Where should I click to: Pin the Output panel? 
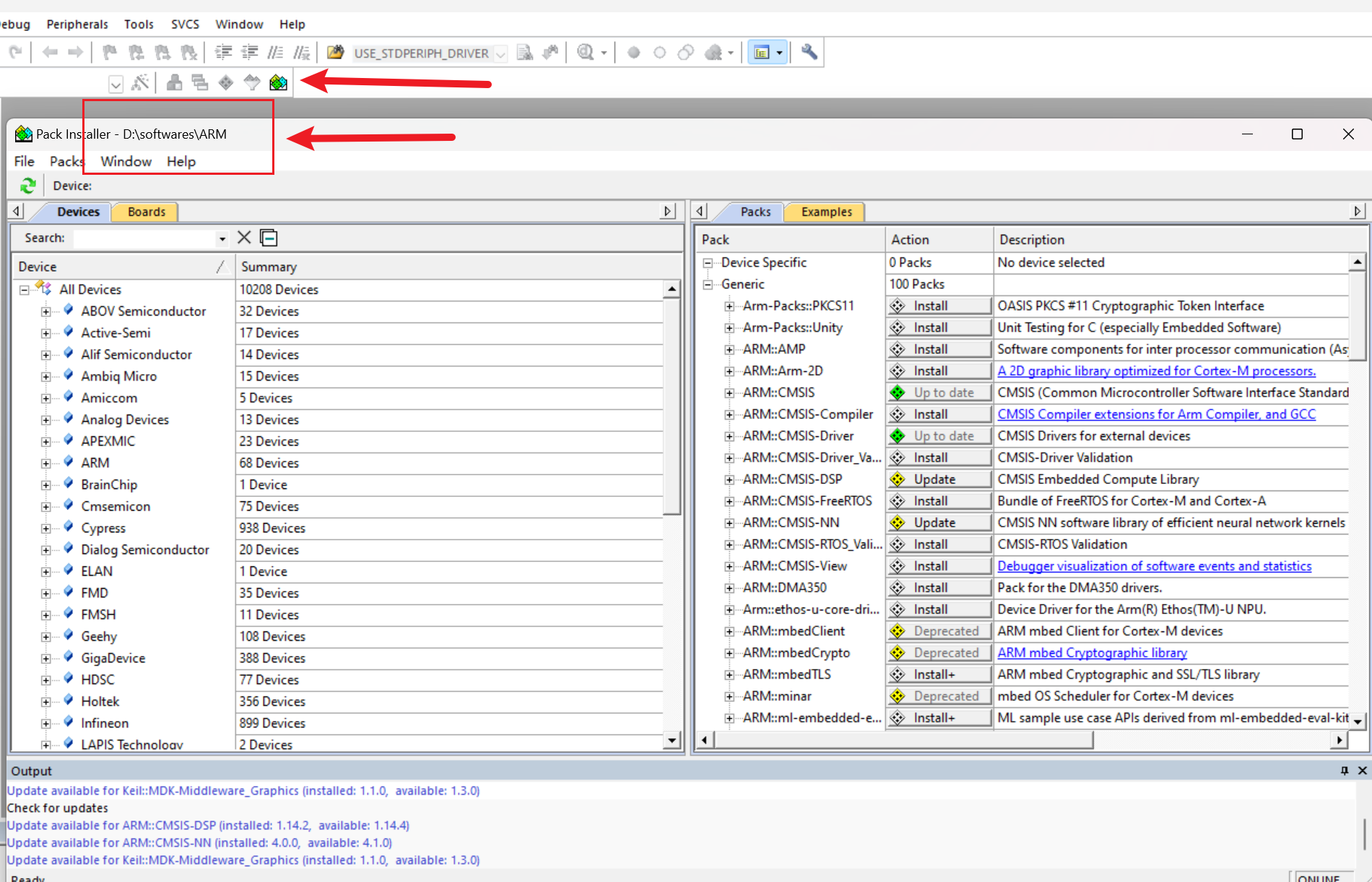[x=1344, y=771]
